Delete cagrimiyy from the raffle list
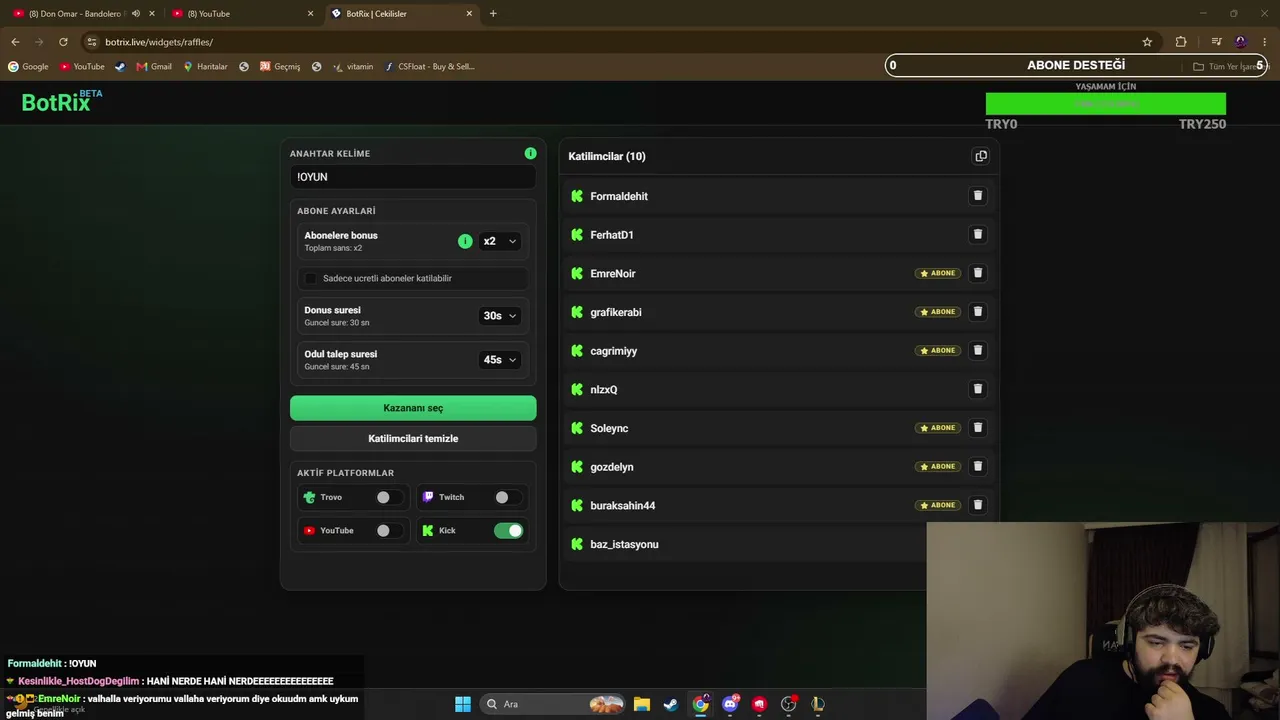Image resolution: width=1280 pixels, height=720 pixels. tap(978, 350)
